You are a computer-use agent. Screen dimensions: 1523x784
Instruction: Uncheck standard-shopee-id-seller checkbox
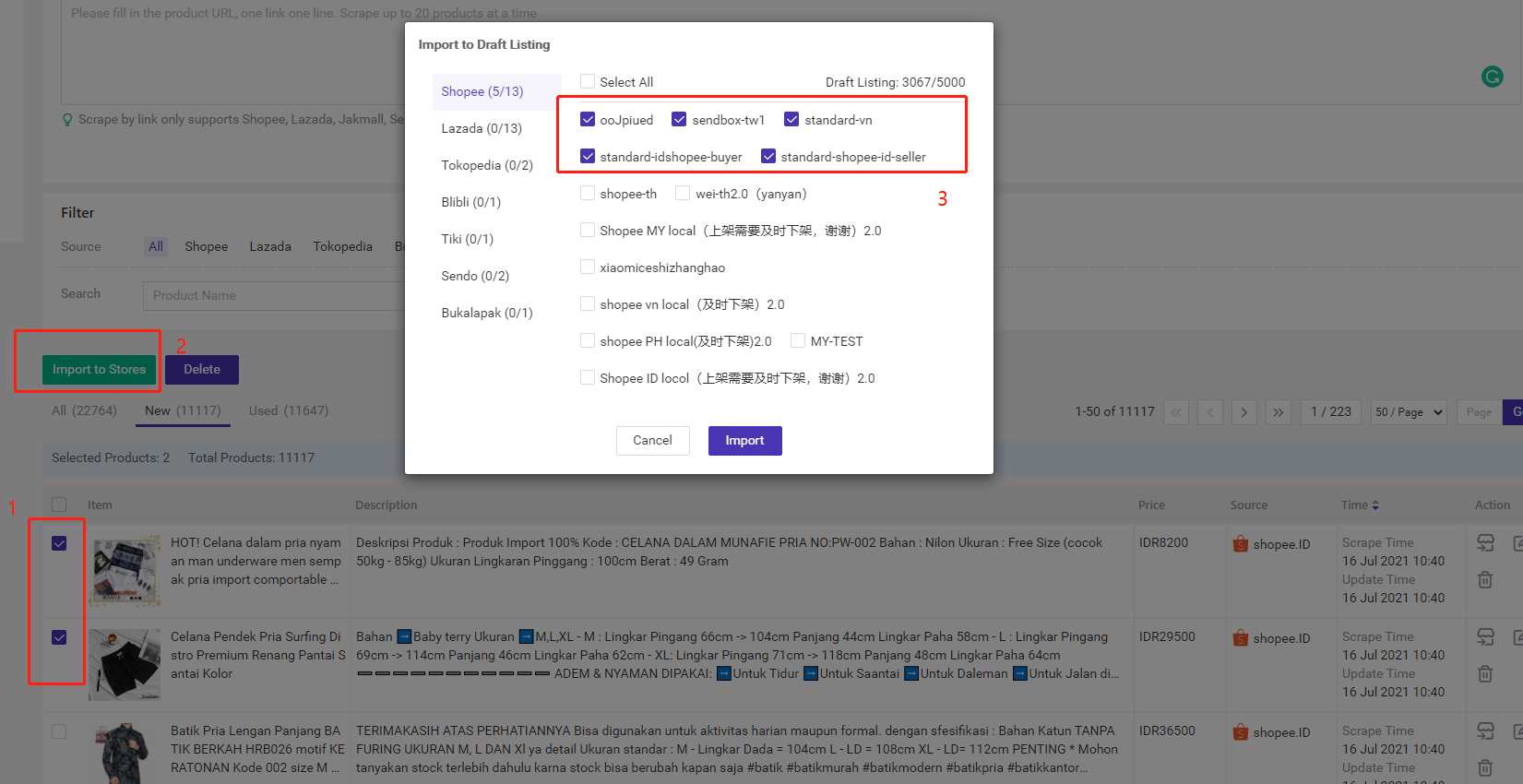pos(768,157)
